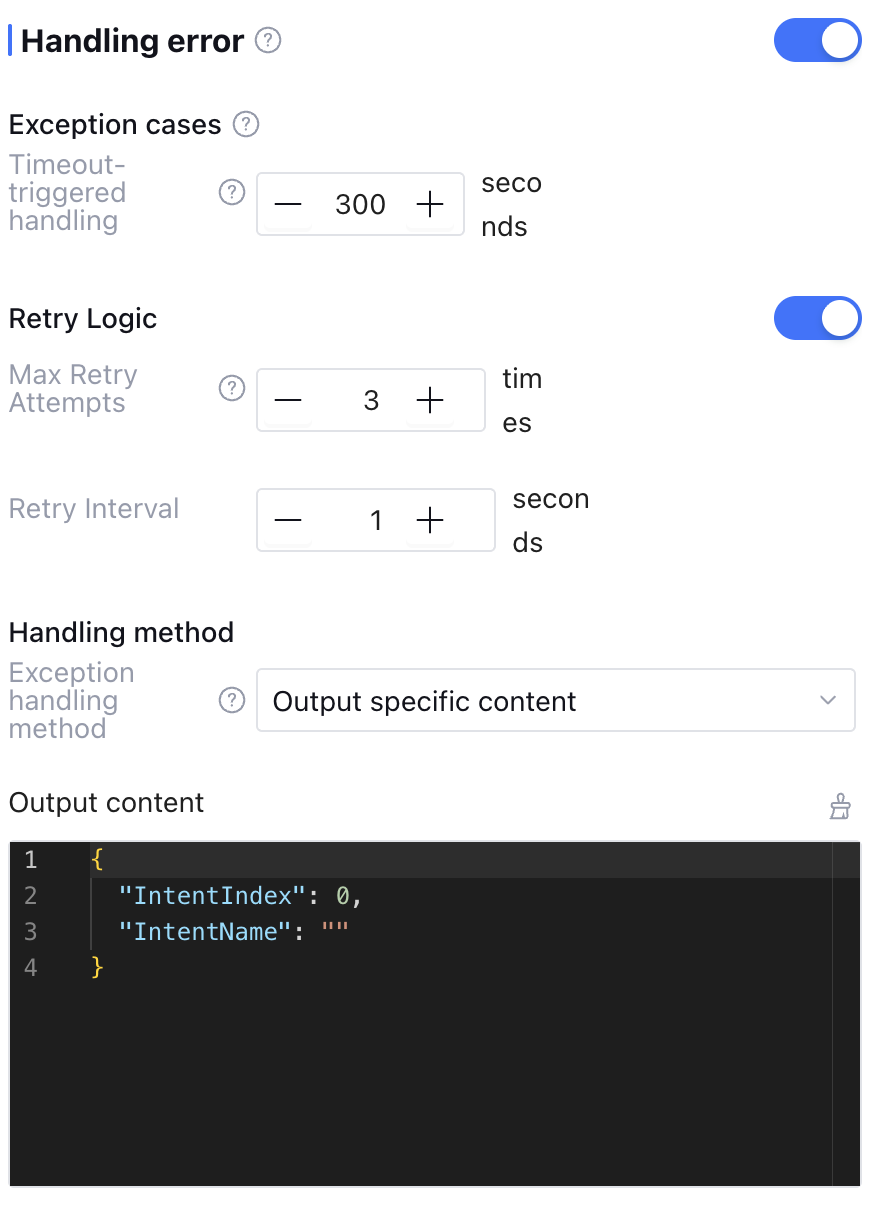Click help icon next to Handling error
This screenshot has width=880, height=1232.
(x=268, y=41)
